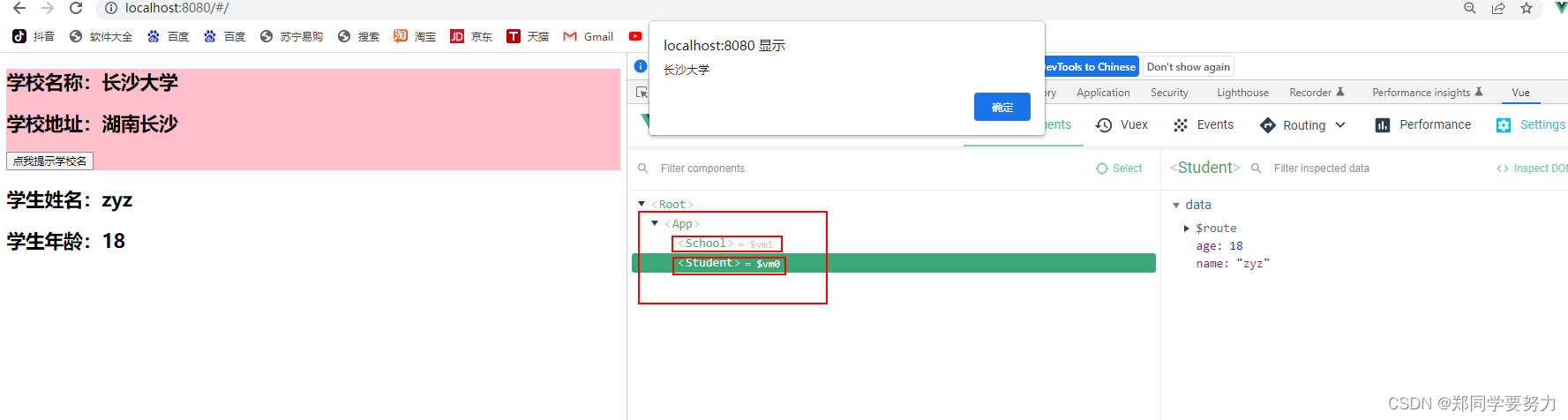Image resolution: width=1568 pixels, height=420 pixels.
Task: Open the YouTube bookmark icon
Action: tap(635, 36)
